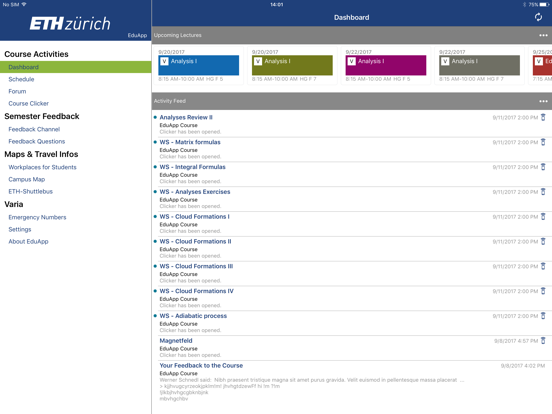Tap the Upcoming Lectures section header

tap(352, 35)
